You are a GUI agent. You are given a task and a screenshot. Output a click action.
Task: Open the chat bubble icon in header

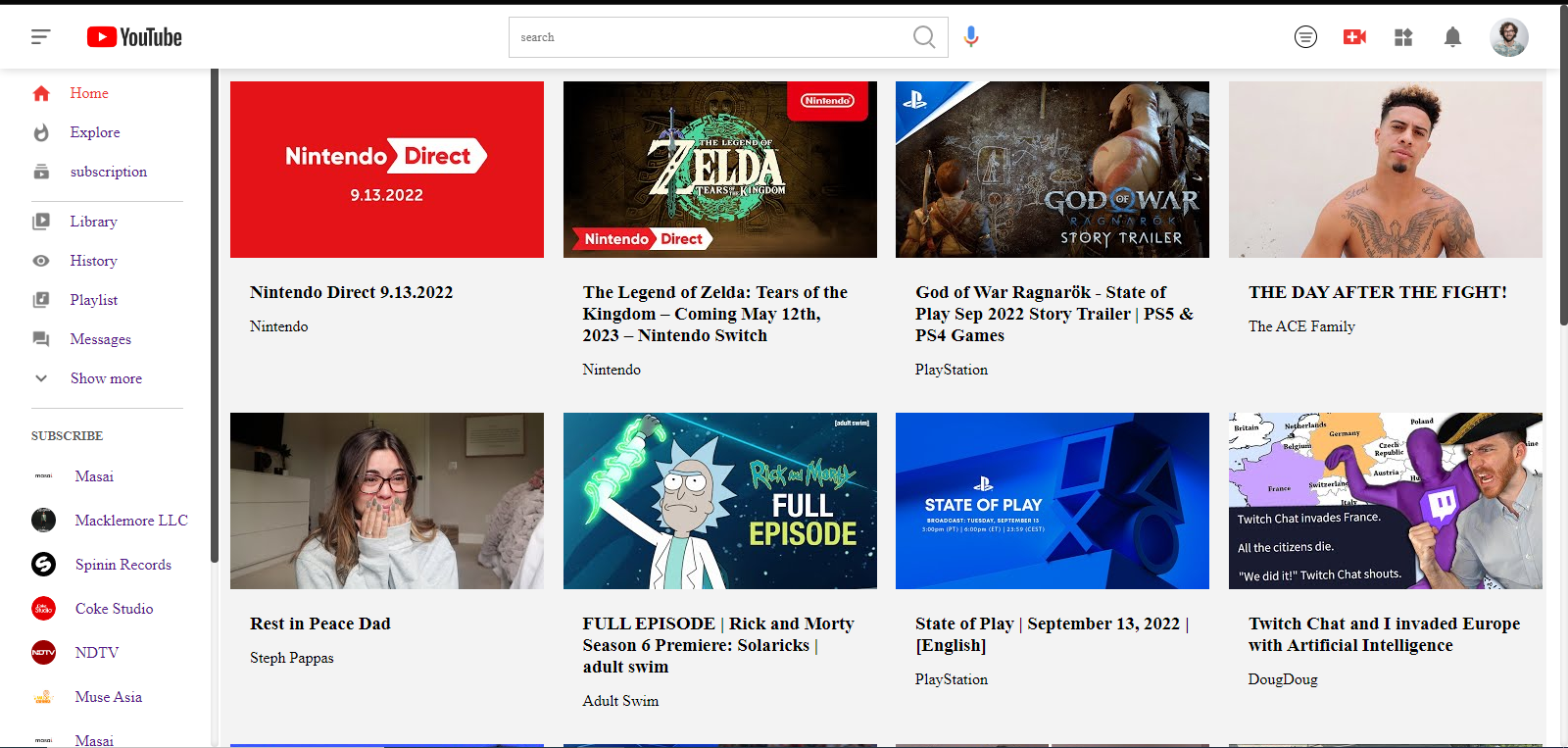click(x=1305, y=37)
